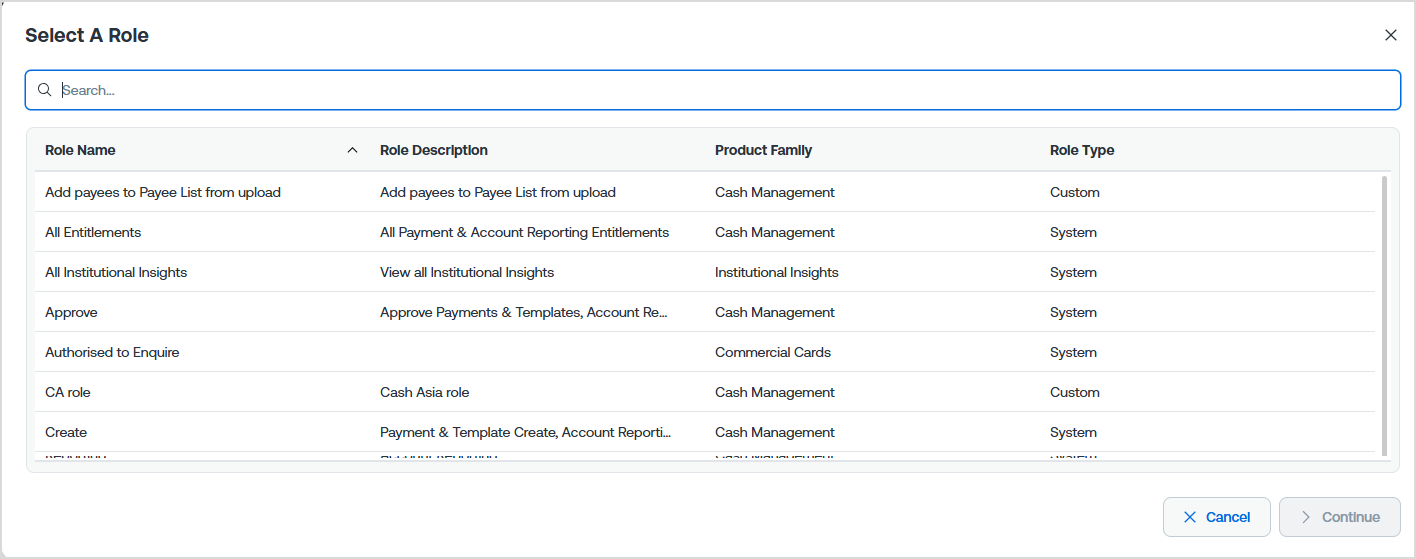The height and width of the screenshot is (559, 1416).
Task: Click Commercial Cards product family cell
Action: (773, 352)
